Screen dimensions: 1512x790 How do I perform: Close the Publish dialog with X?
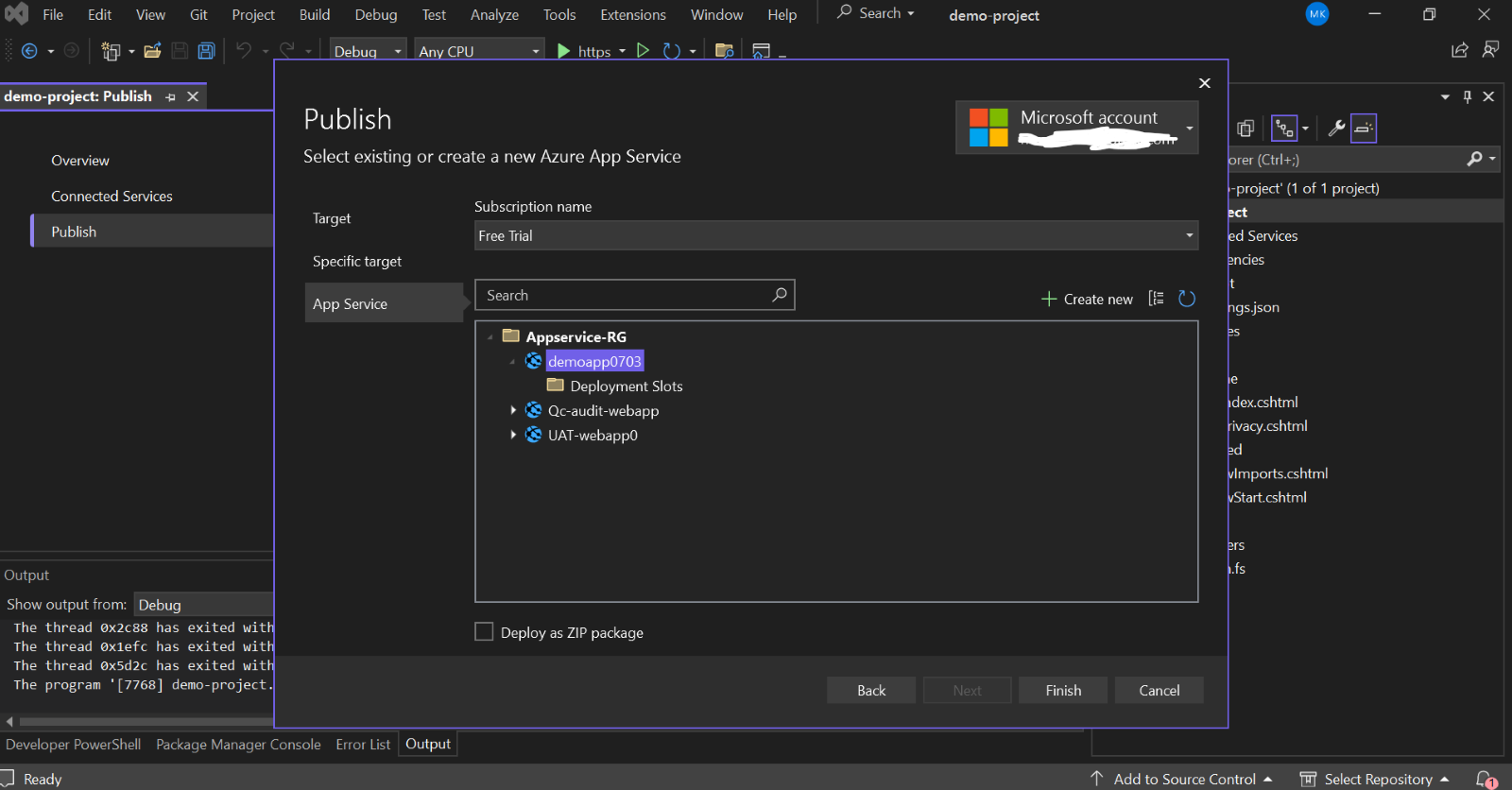(1205, 83)
